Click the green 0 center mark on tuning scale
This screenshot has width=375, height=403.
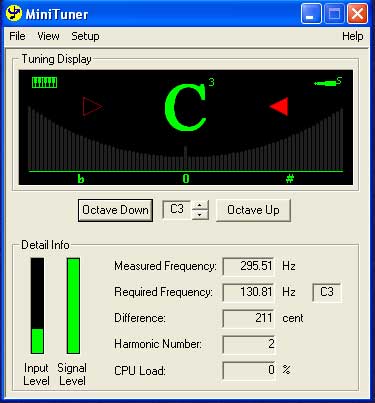pyautogui.click(x=186, y=179)
